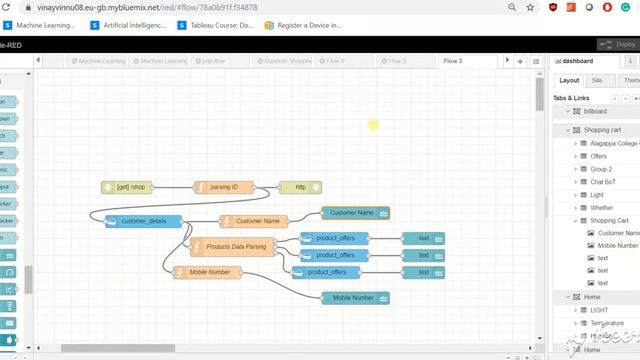Pick the gauge node in palette

(x=9, y=272)
